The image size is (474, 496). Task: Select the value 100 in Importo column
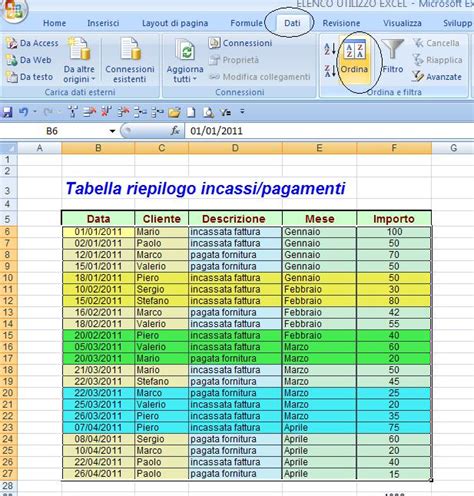394,232
